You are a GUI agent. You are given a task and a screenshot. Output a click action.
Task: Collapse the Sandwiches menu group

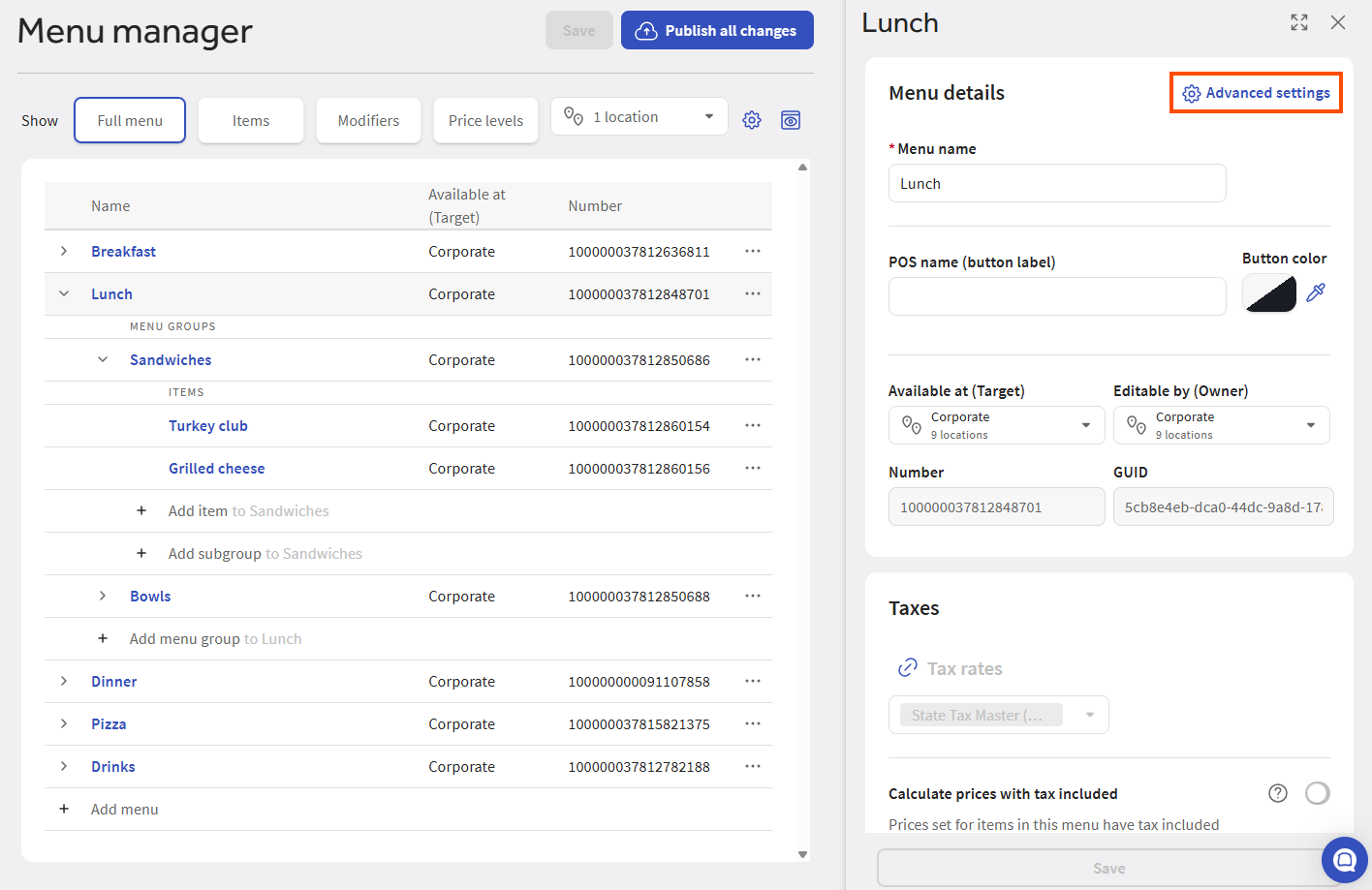click(103, 360)
